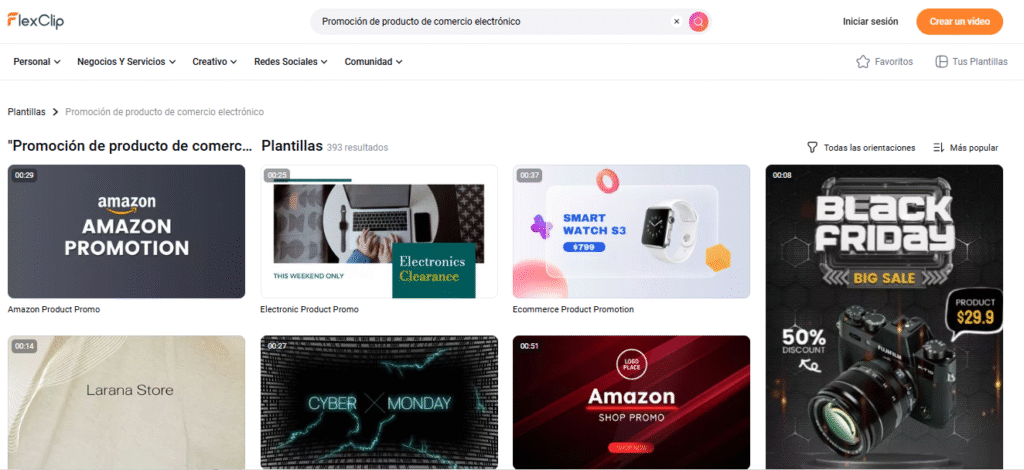This screenshot has height=470, width=1024.
Task: Open the Amazon Product Promo thumbnail
Action: tap(126, 231)
